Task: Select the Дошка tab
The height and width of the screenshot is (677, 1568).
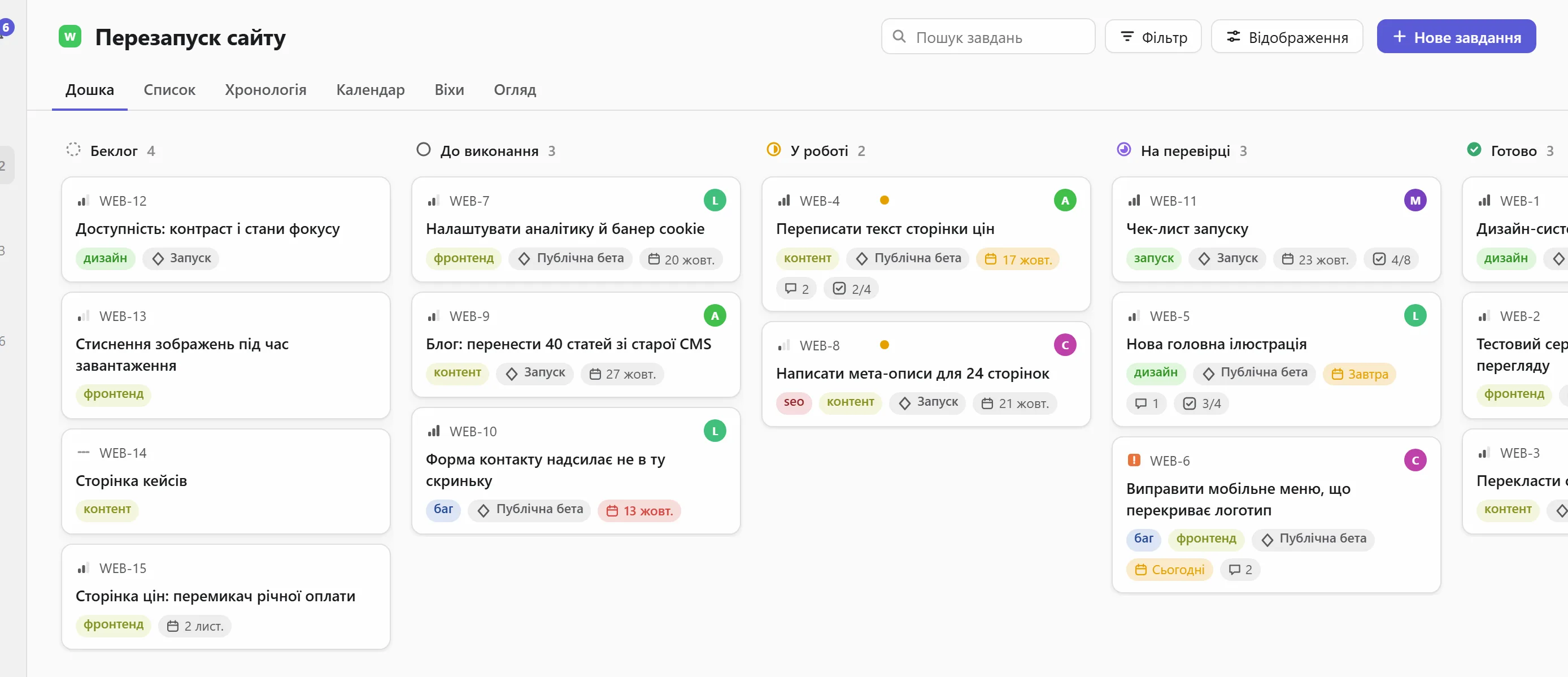Action: 89,89
